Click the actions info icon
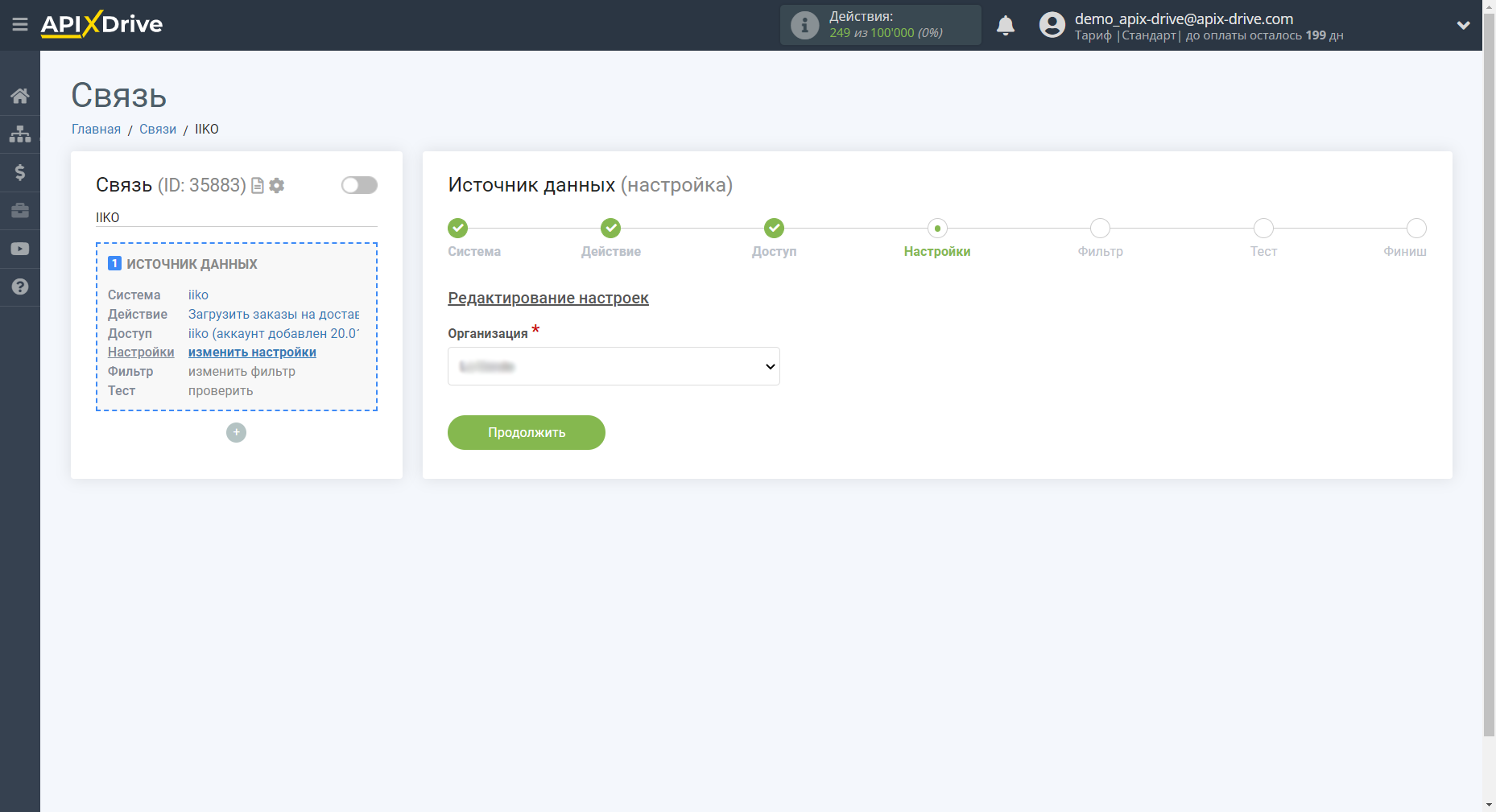 804,25
